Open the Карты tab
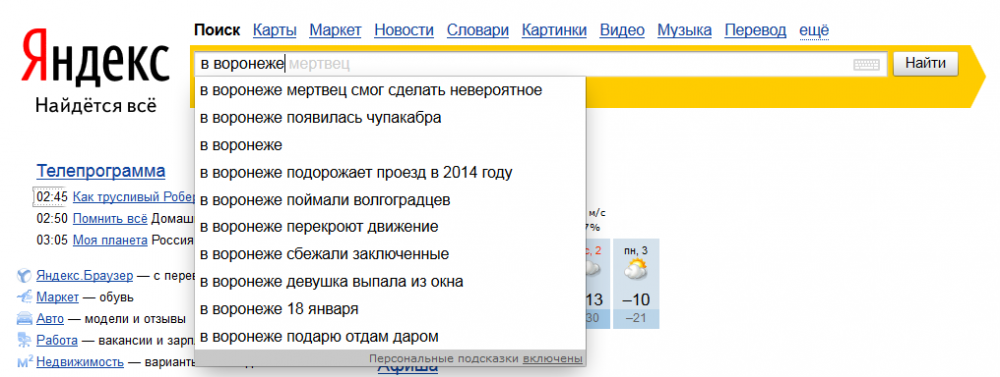1000x377 pixels. coord(274,30)
